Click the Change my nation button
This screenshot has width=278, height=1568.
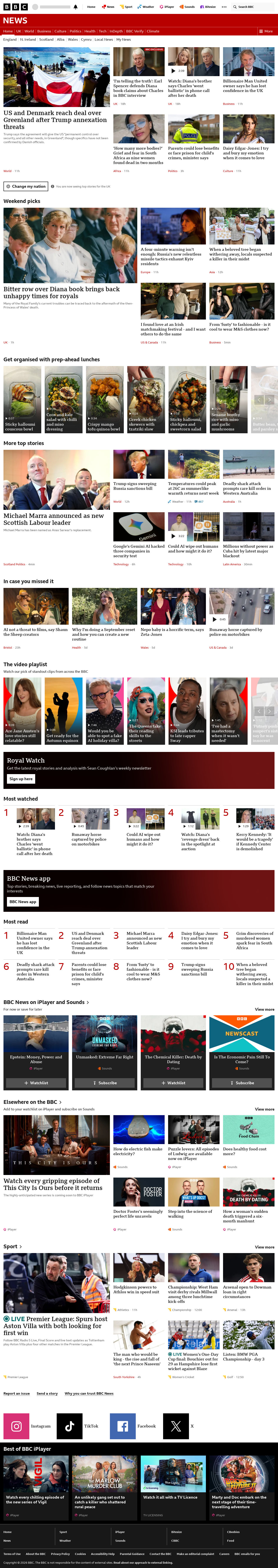click(x=26, y=186)
